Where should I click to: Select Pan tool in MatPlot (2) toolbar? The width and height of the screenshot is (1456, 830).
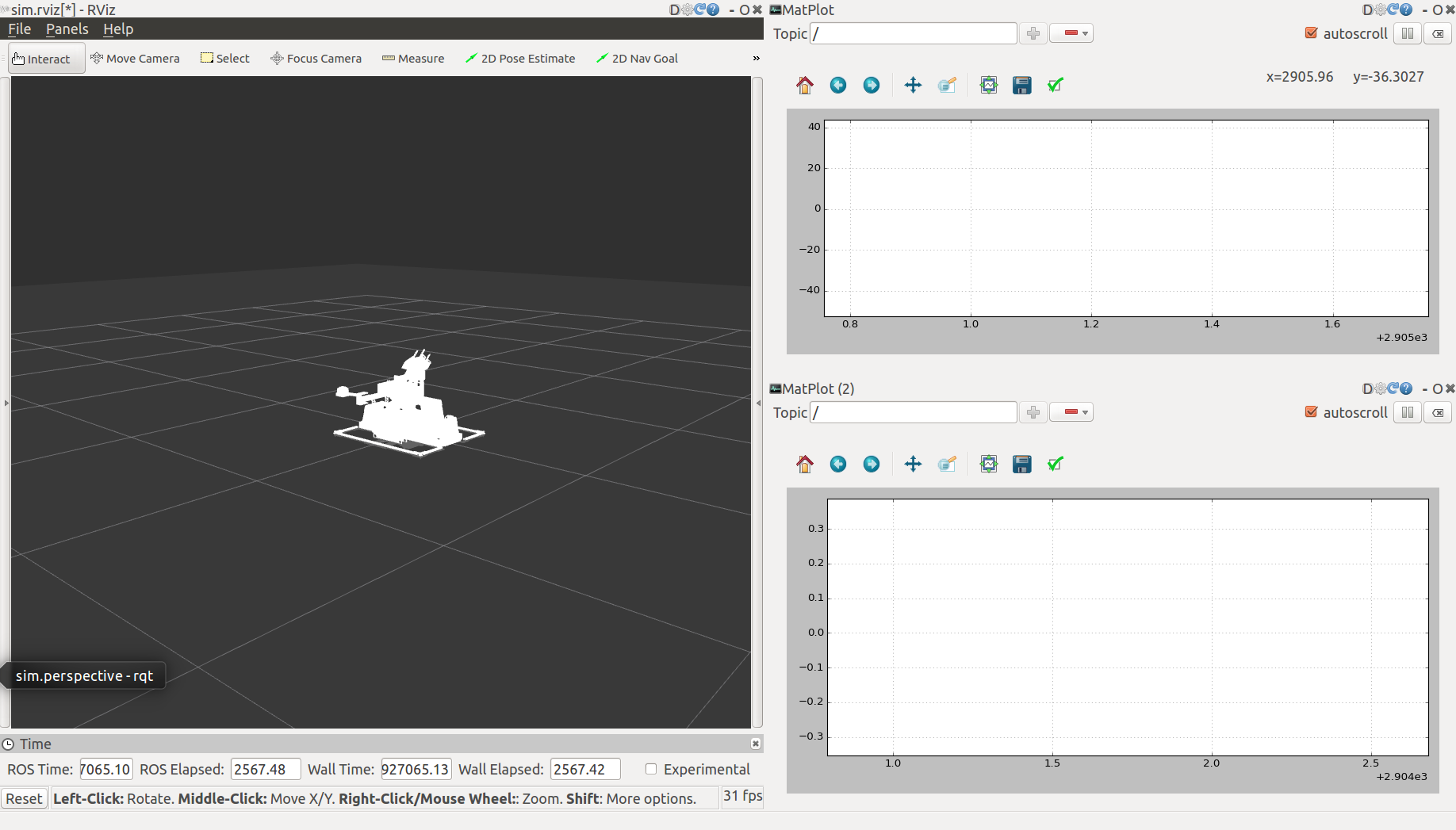(x=914, y=464)
